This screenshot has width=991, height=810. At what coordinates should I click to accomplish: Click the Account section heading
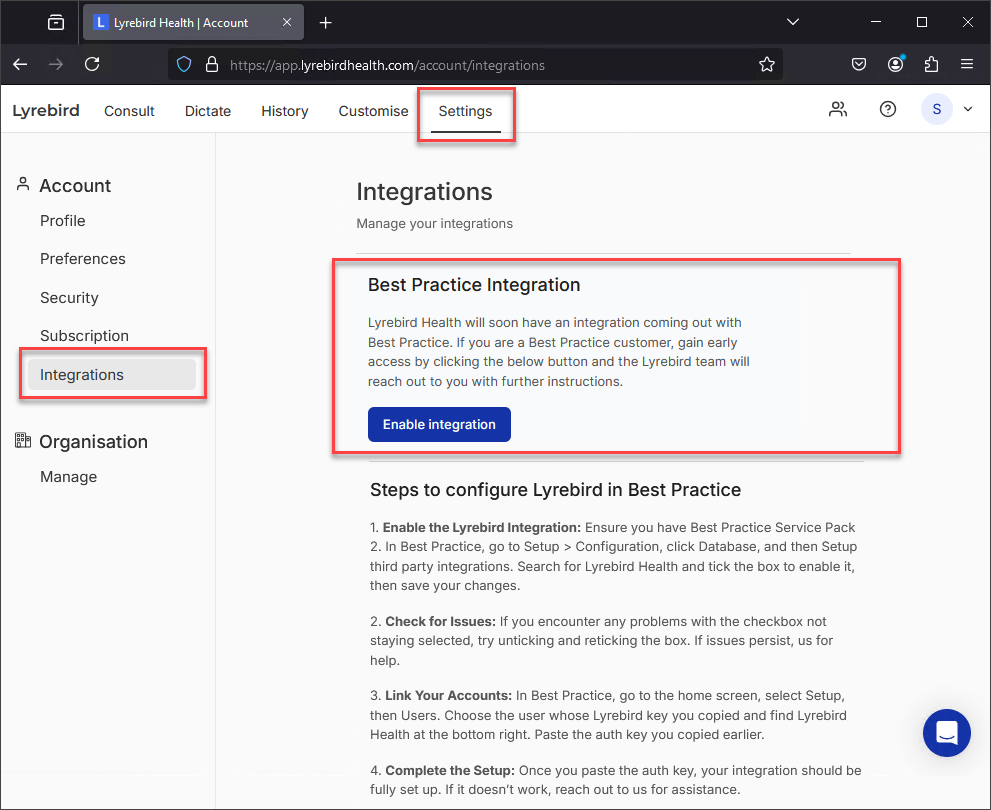(x=75, y=186)
